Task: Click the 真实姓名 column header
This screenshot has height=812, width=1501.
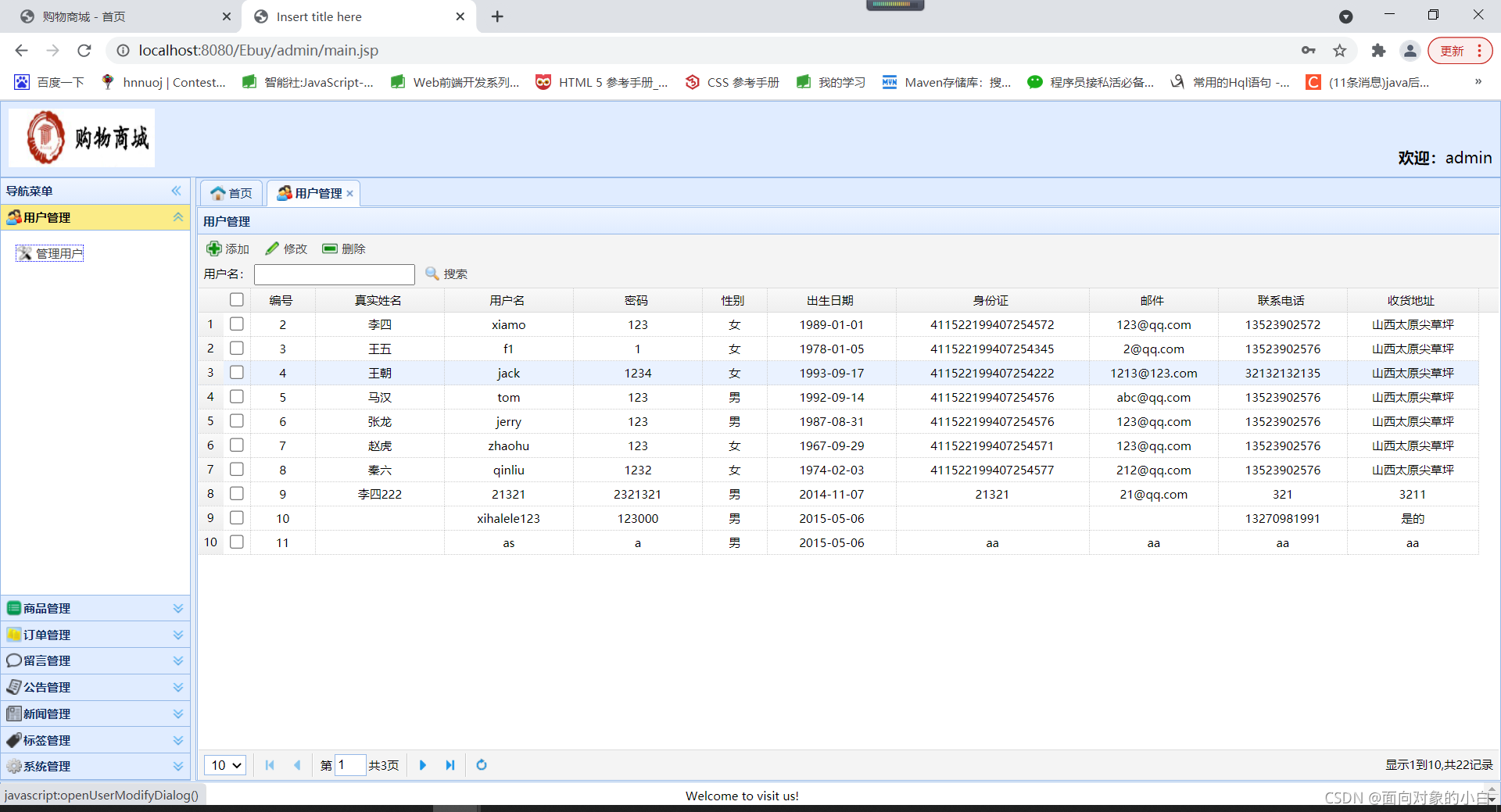Action: point(379,300)
